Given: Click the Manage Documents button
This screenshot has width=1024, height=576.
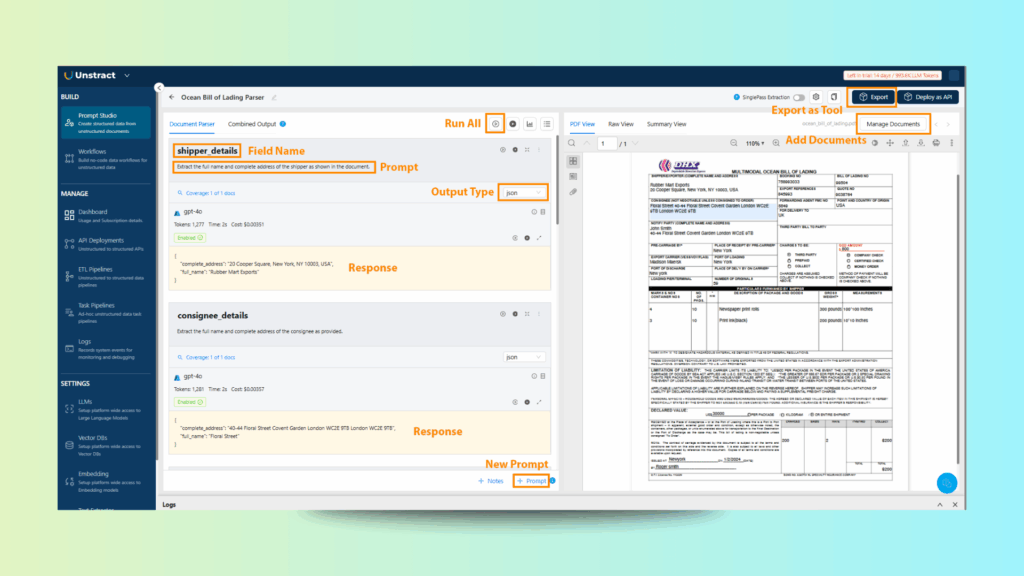Looking at the screenshot, I should (x=893, y=124).
